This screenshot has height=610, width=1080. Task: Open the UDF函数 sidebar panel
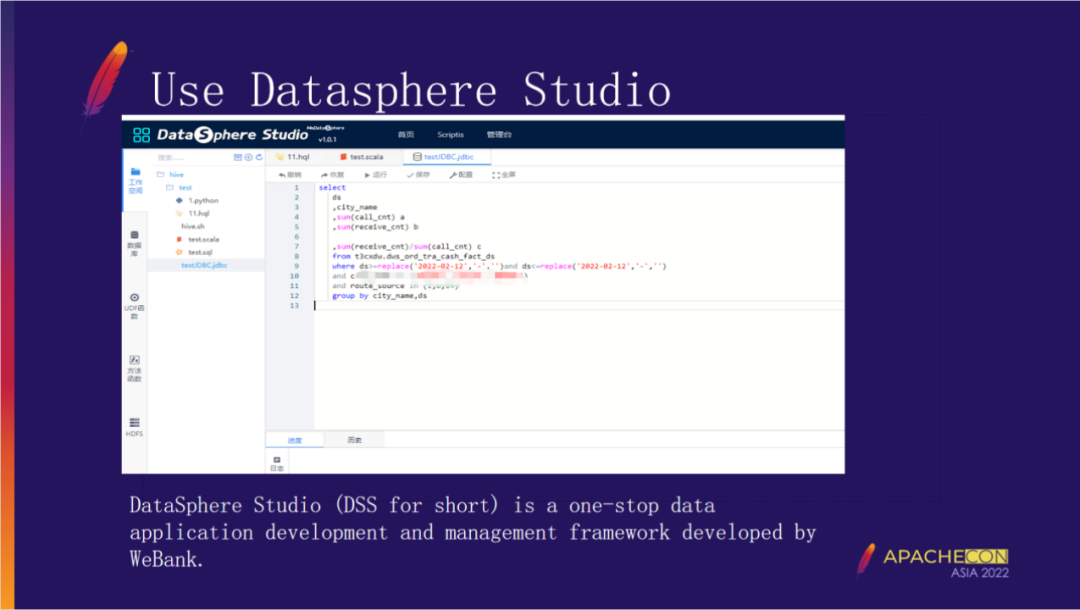134,306
